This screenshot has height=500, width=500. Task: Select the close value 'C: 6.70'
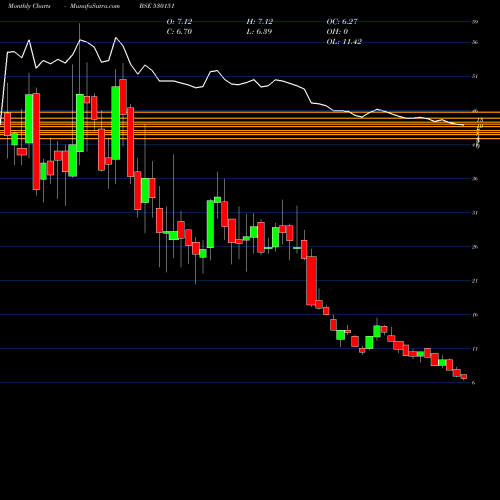[179, 32]
